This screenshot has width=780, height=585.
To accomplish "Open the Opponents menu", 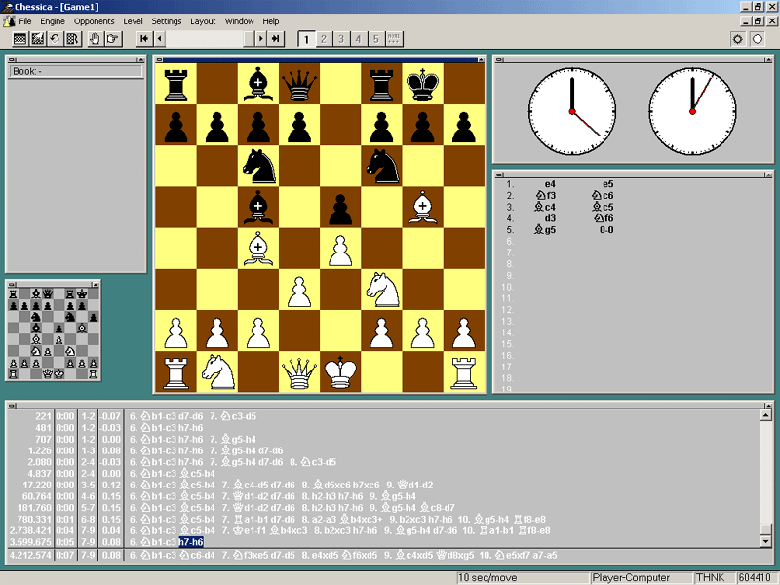I will (94, 21).
